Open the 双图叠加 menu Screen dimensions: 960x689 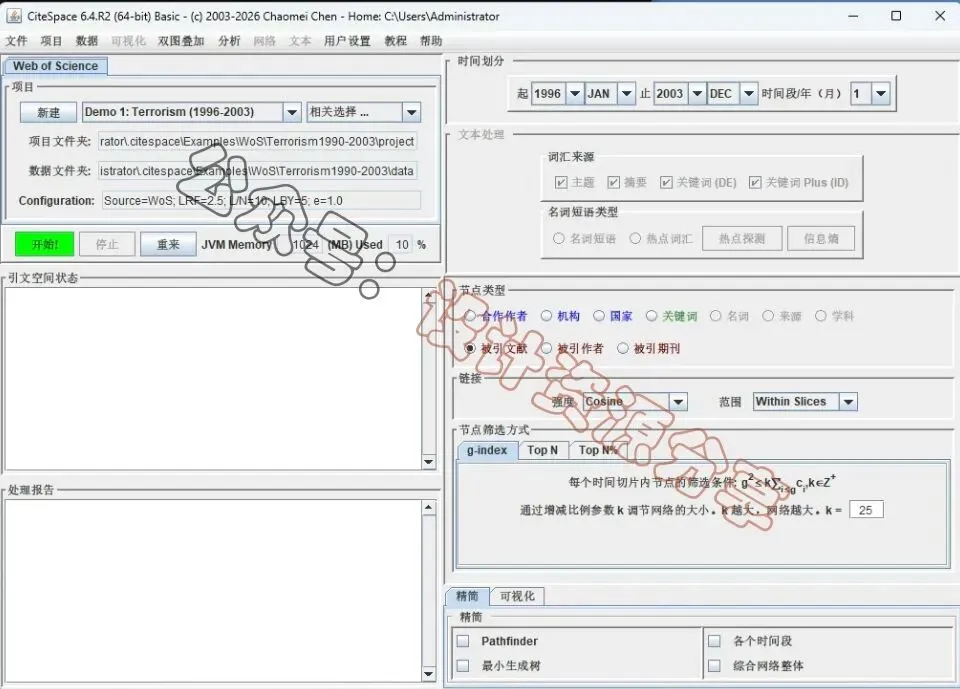coord(181,41)
